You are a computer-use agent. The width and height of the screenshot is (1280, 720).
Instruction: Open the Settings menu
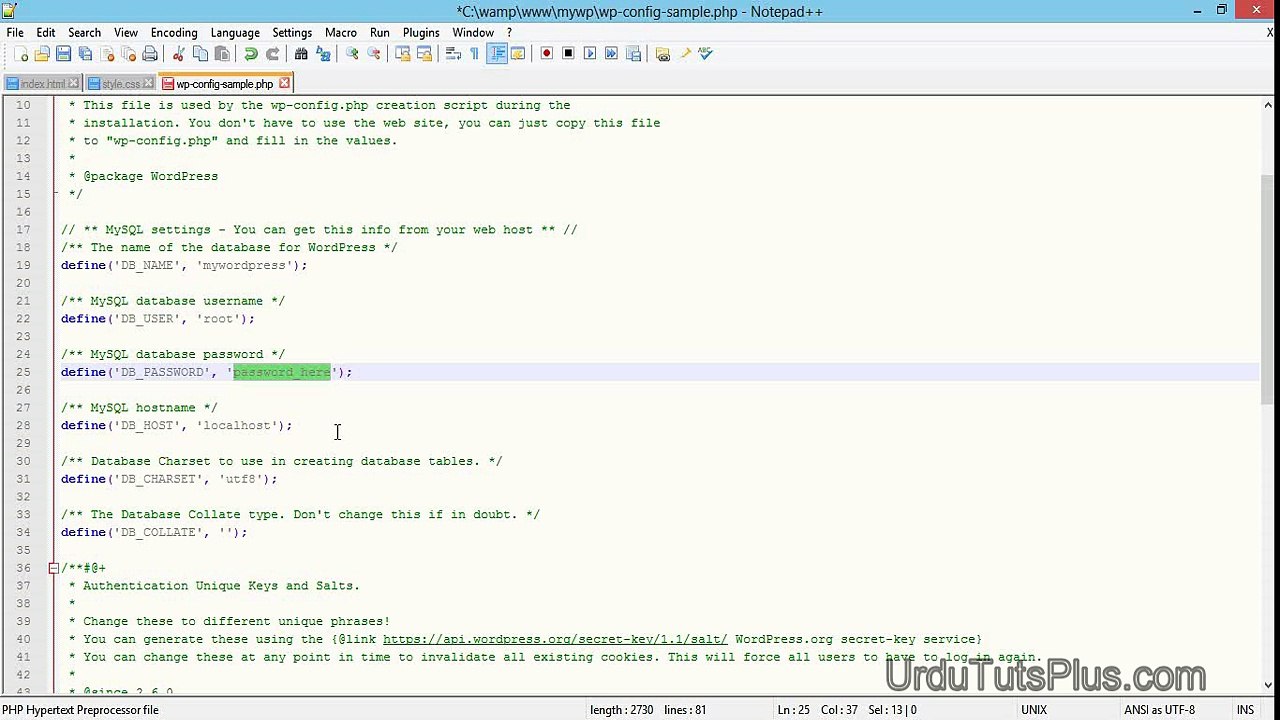292,33
